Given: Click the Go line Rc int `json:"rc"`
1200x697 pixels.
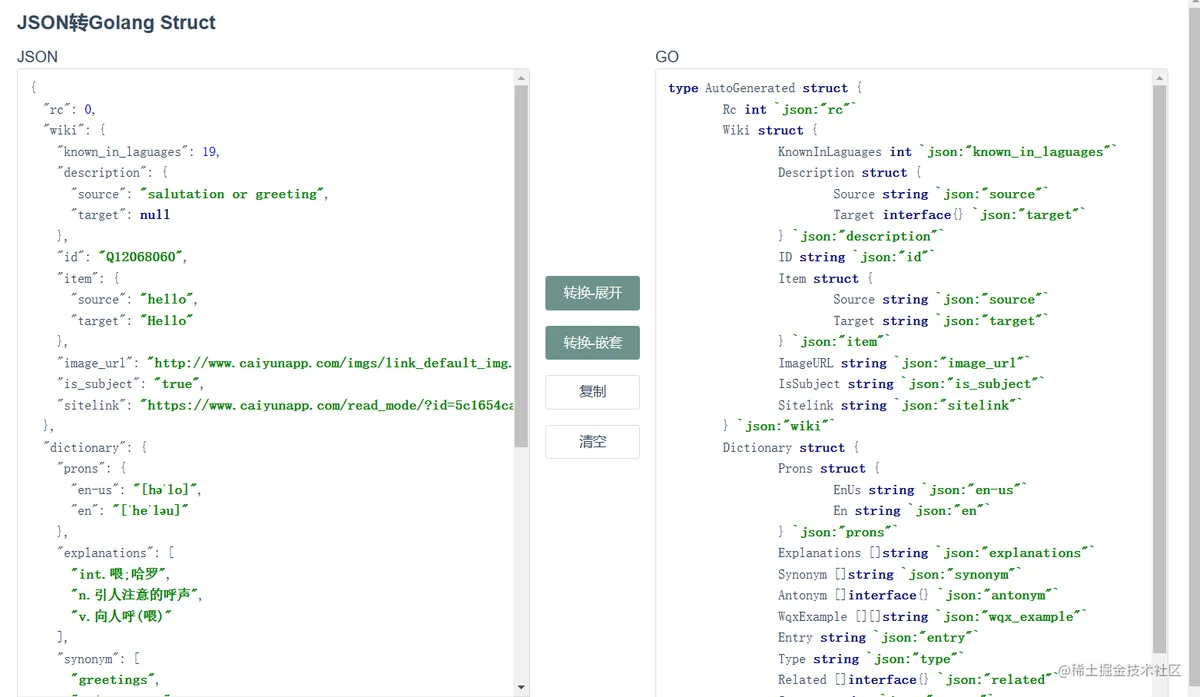Looking at the screenshot, I should (790, 109).
